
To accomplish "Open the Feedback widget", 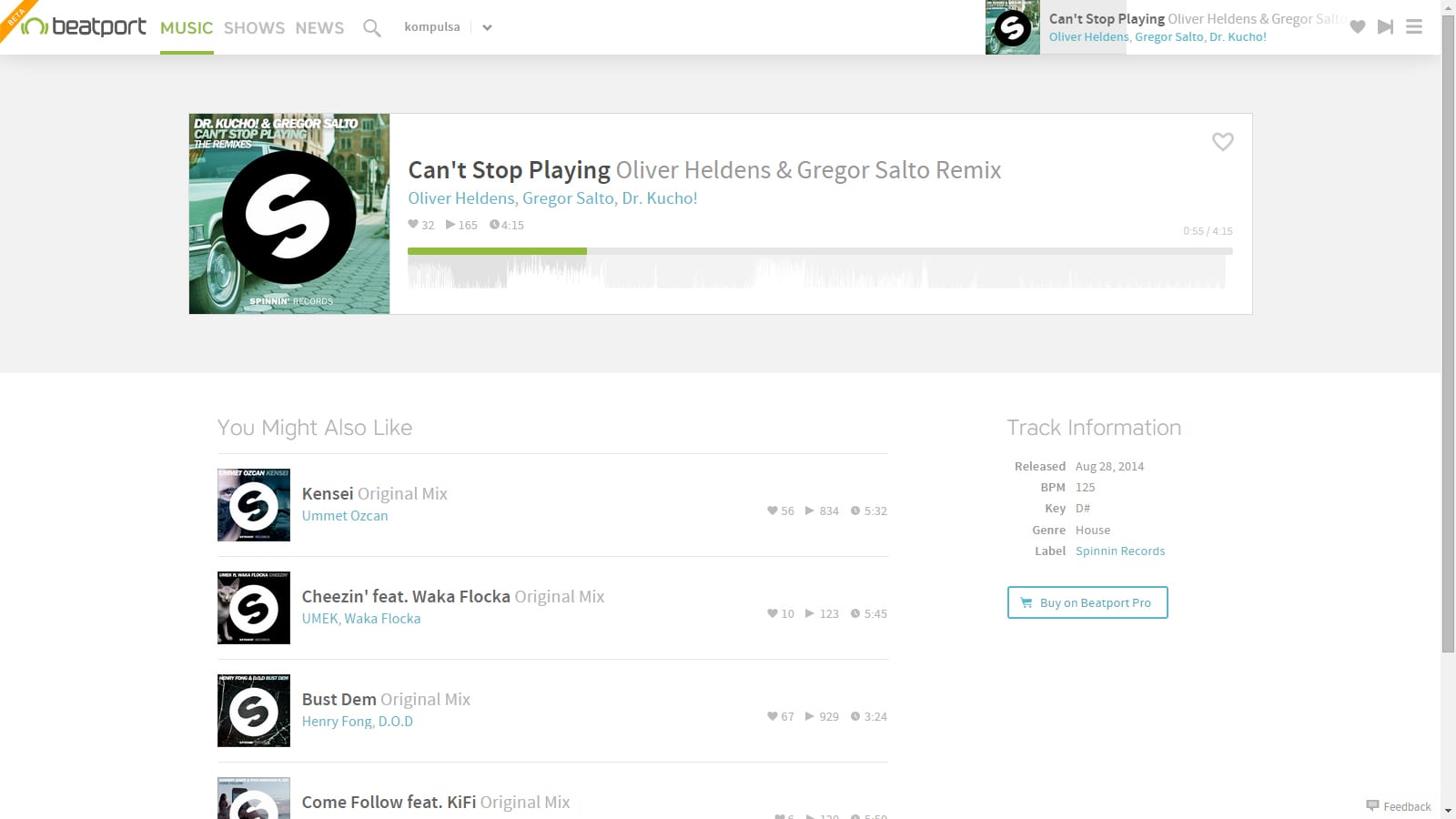I will [x=1399, y=806].
